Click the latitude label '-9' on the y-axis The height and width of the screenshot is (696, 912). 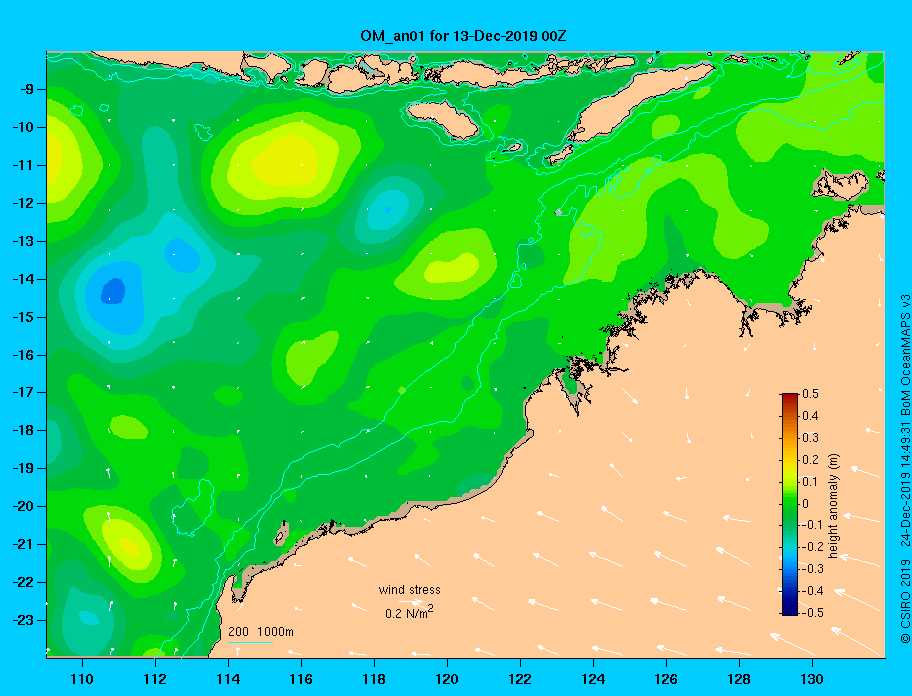(x=26, y=90)
